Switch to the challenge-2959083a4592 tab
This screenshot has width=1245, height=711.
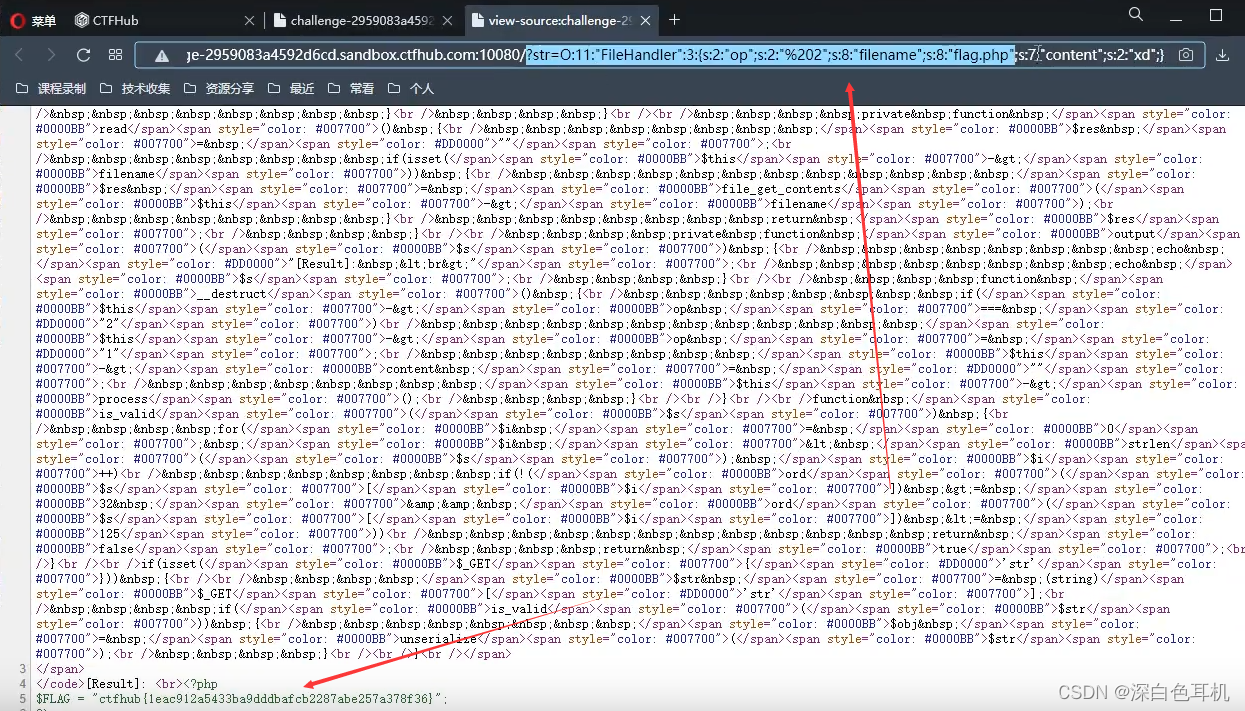pos(365,20)
